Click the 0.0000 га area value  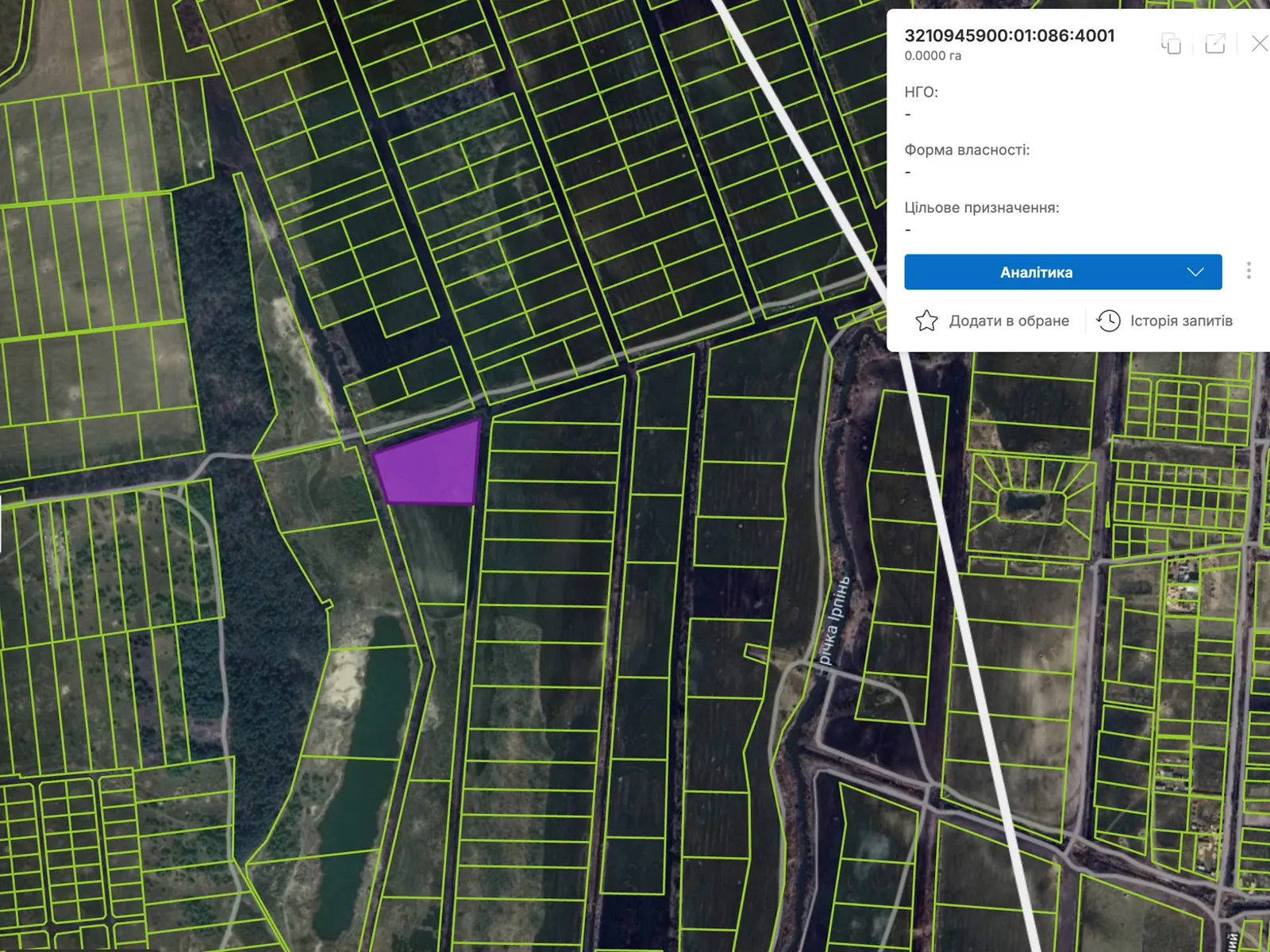(933, 56)
